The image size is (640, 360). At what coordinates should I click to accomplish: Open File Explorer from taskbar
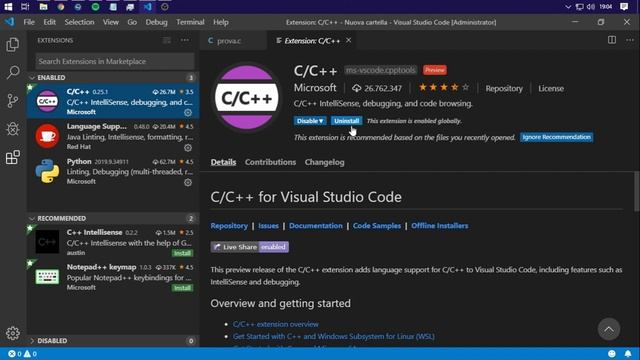pyautogui.click(x=43, y=7)
